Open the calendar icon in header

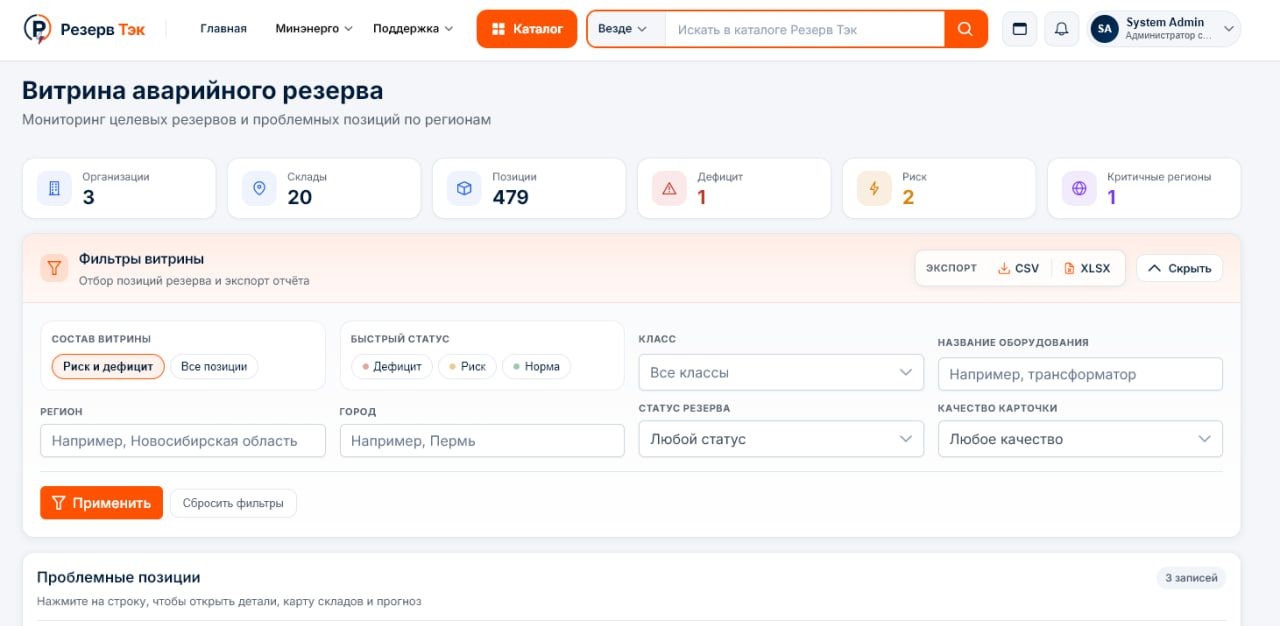coord(1020,29)
